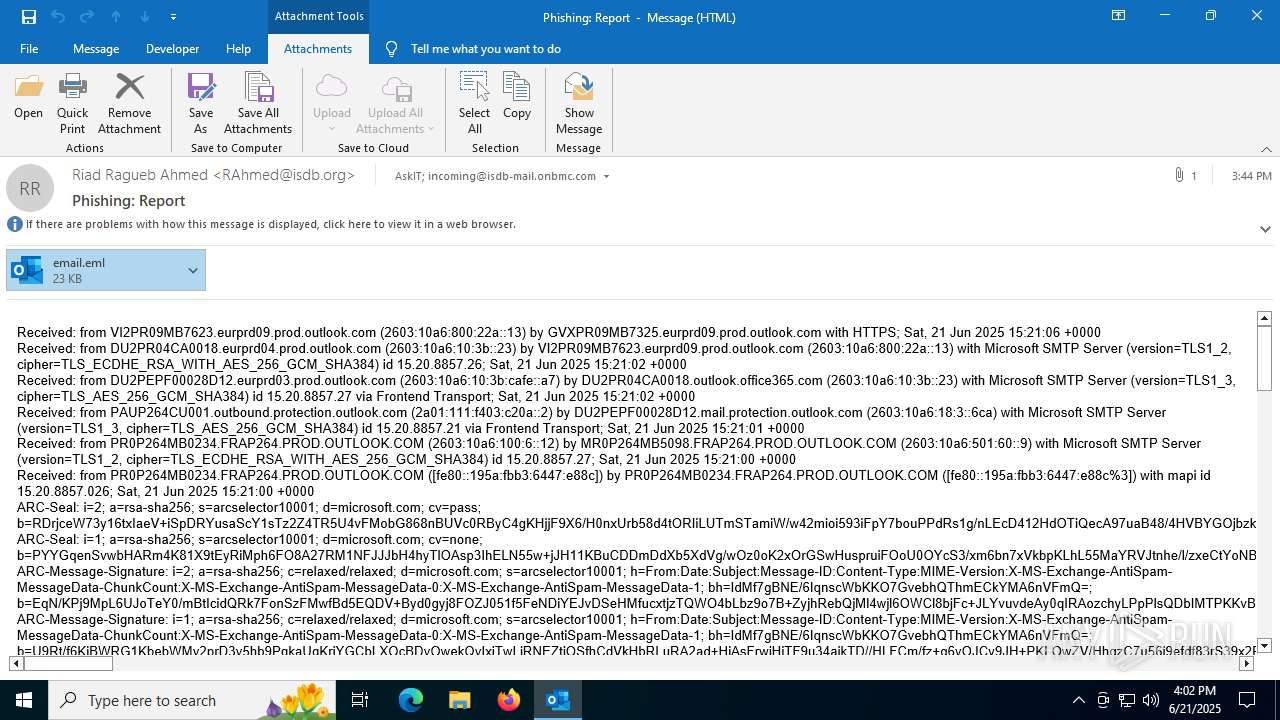This screenshot has height=720, width=1280.
Task: Select the email.eml attachment
Action: click(106, 270)
